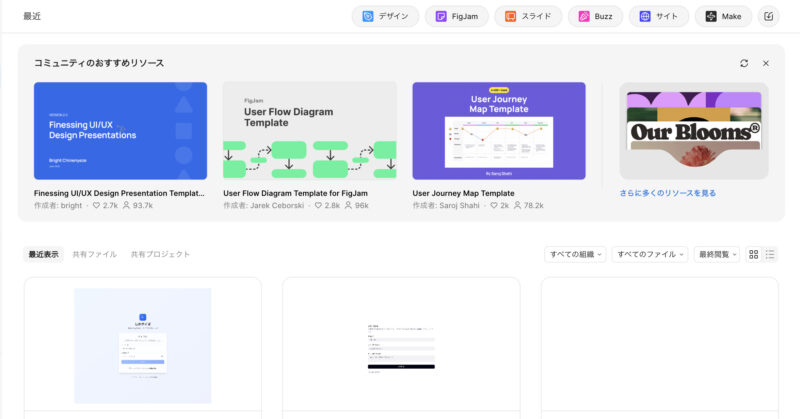Click the Buzz creation button
Image resolution: width=800 pixels, height=419 pixels.
[x=595, y=16]
